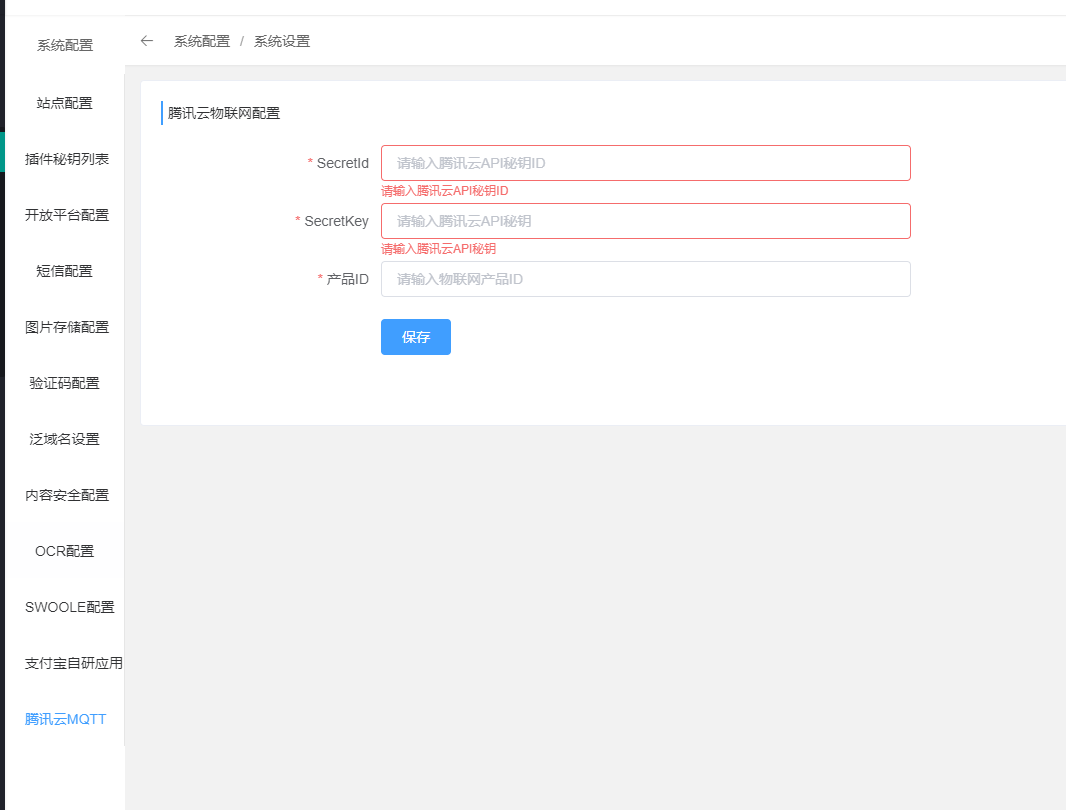Click SecretKey field label
Image resolution: width=1066 pixels, height=810 pixels.
(337, 221)
